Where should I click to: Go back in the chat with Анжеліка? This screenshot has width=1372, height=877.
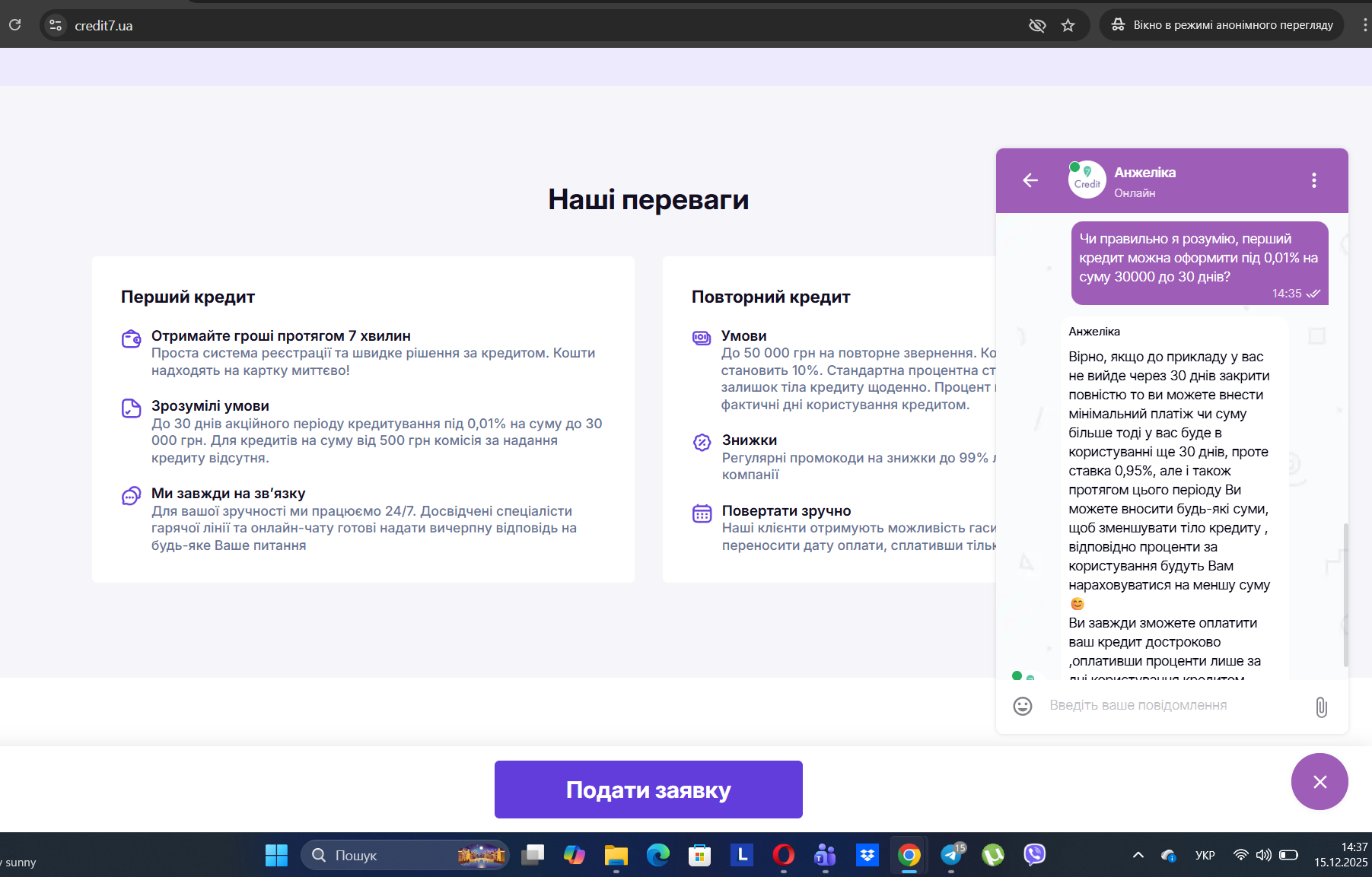(x=1030, y=180)
